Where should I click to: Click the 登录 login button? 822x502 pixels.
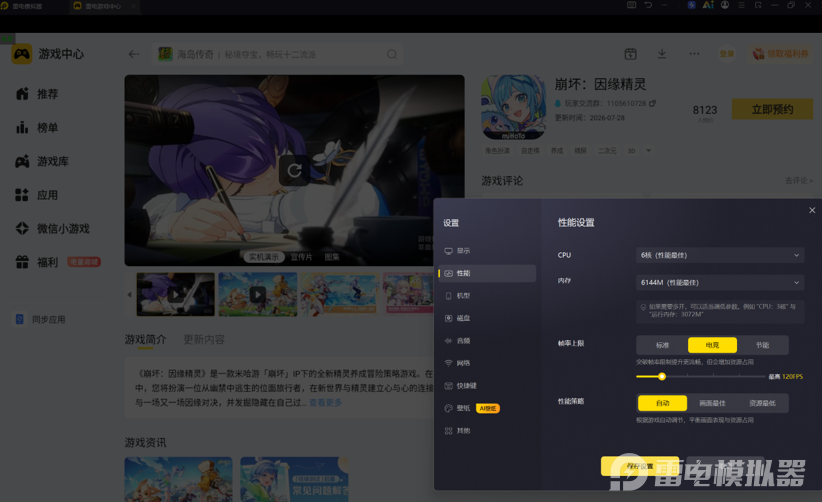(727, 53)
